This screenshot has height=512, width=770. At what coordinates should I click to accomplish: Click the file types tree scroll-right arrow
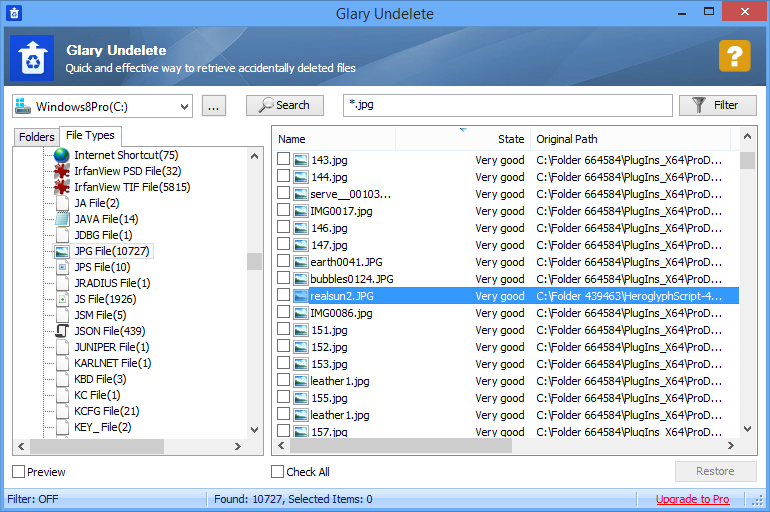[x=238, y=446]
